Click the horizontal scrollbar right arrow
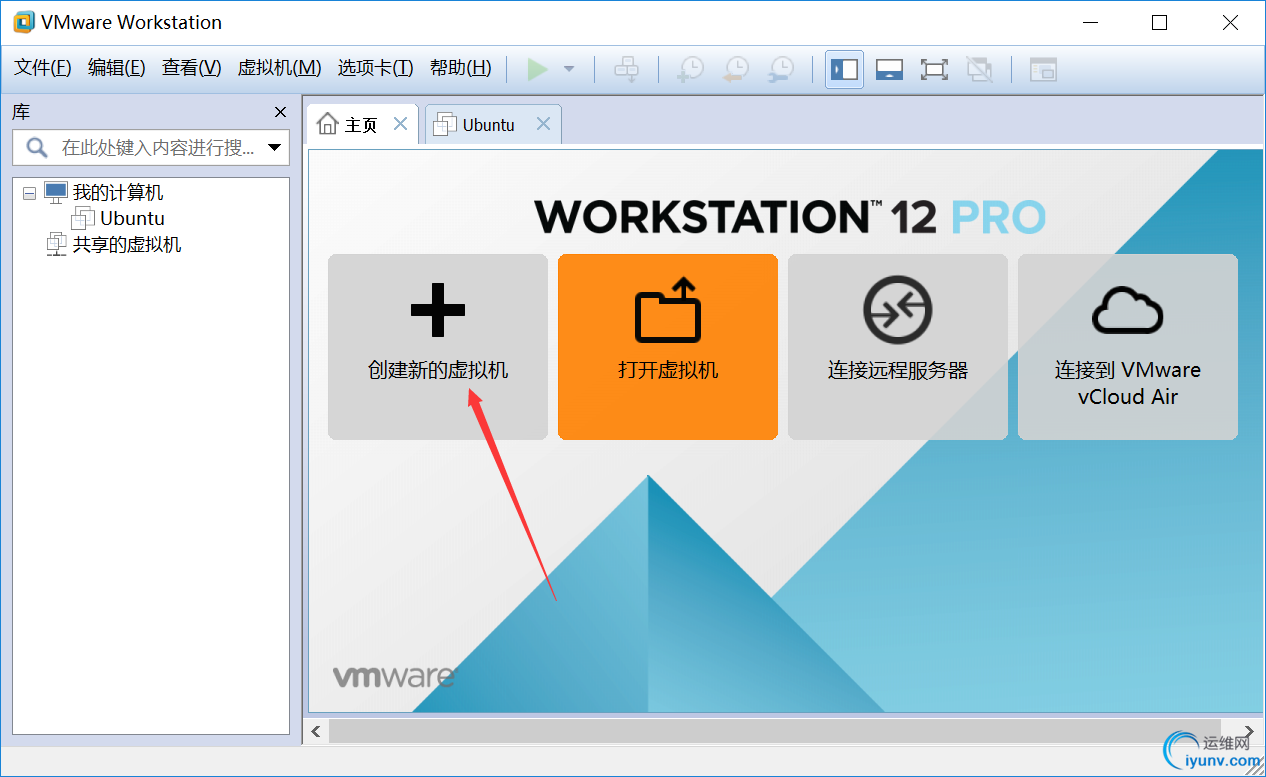 coord(1248,731)
